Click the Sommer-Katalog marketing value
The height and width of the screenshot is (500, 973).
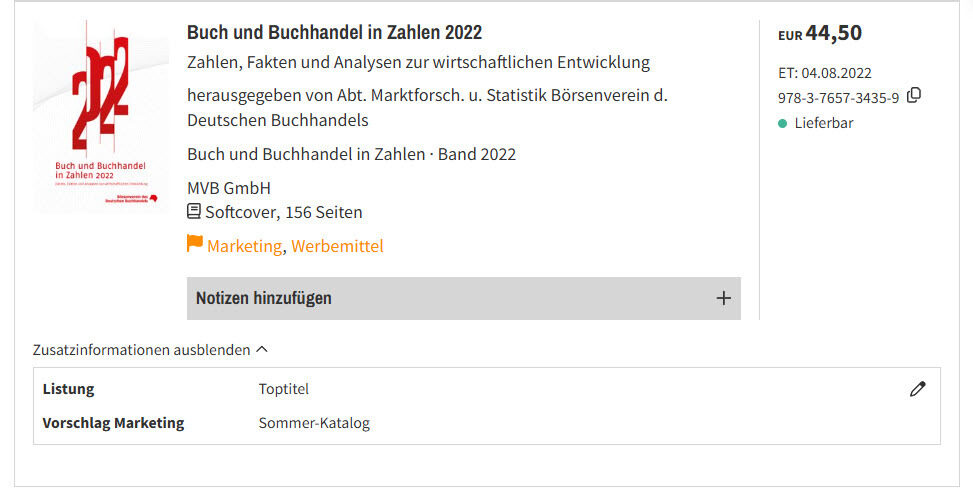tap(314, 423)
